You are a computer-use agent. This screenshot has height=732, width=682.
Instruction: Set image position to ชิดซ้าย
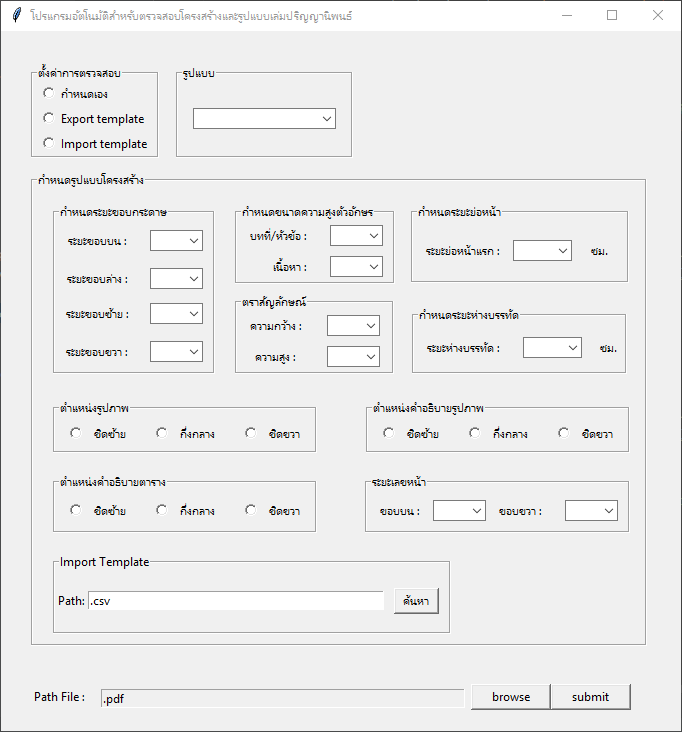pyautogui.click(x=76, y=433)
